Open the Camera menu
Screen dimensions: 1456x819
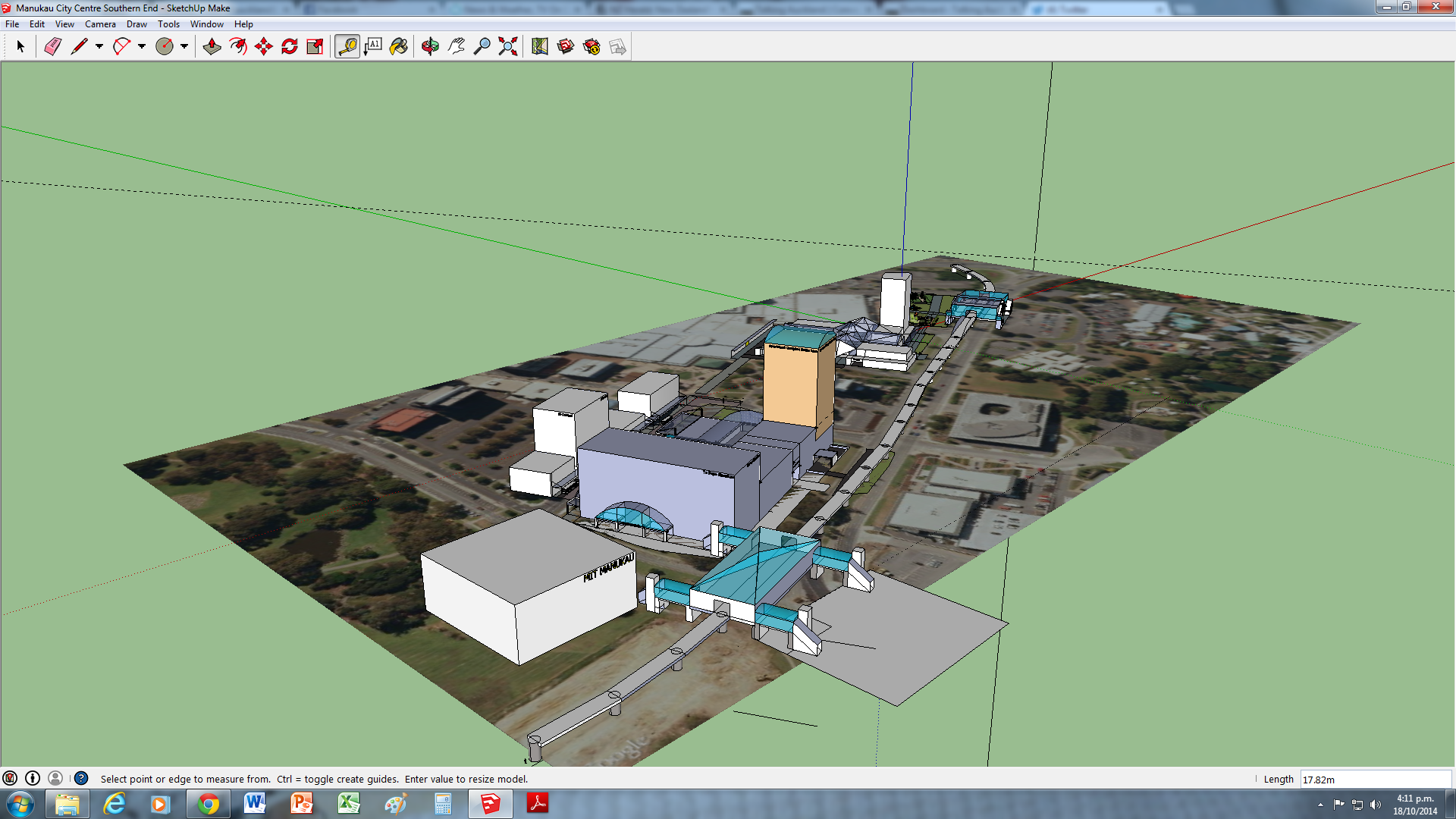pos(100,24)
